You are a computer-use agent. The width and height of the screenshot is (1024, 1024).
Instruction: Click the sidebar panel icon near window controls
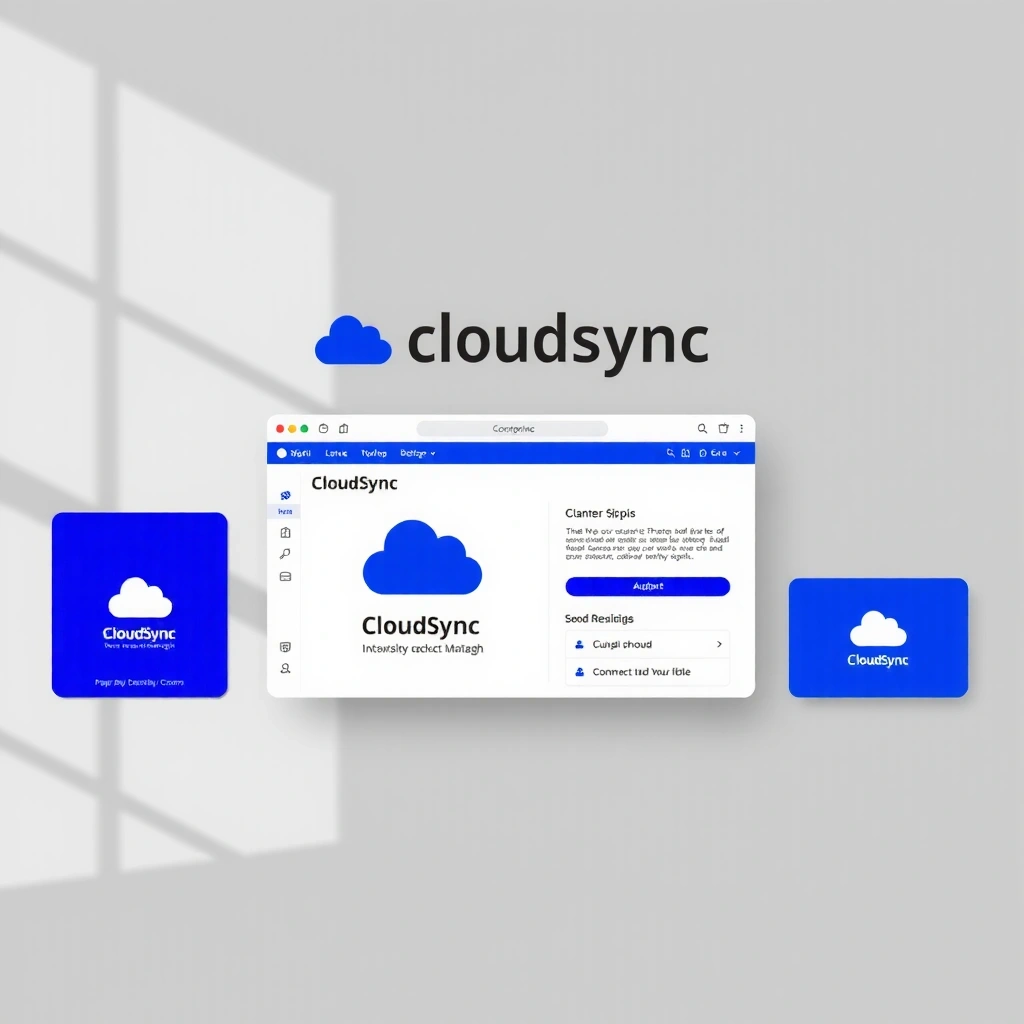[x=343, y=429]
